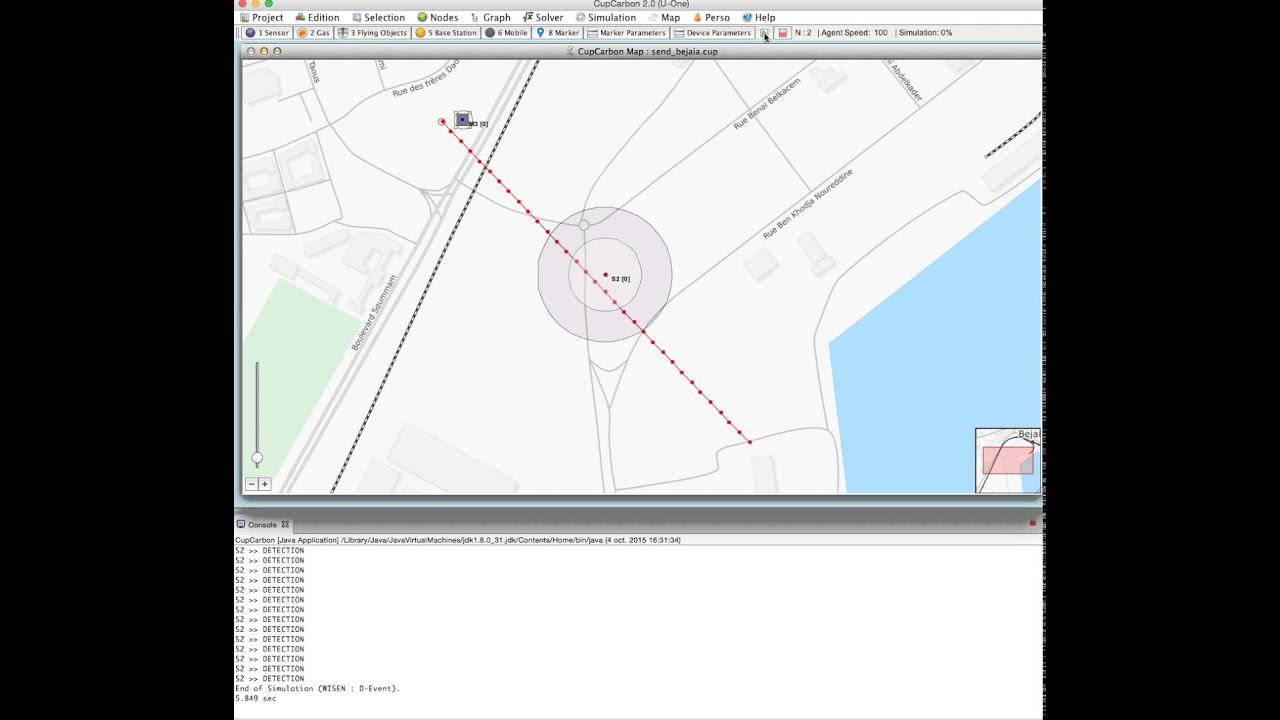Click 'End of Simulation (WISEN : D-Event).' line
1280x720 pixels.
coord(317,688)
